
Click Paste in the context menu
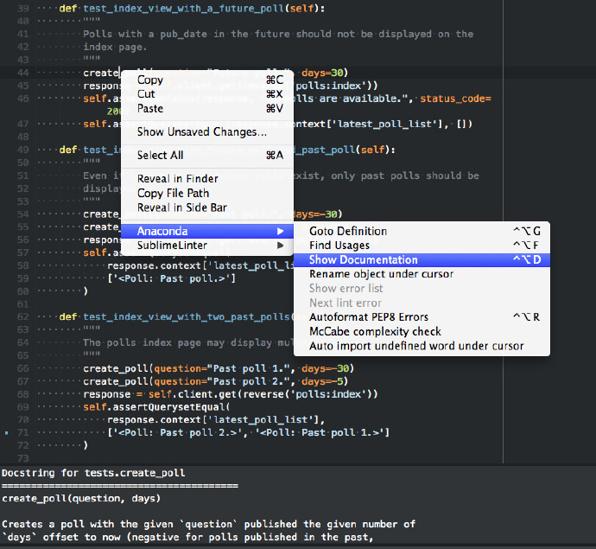[207, 108]
